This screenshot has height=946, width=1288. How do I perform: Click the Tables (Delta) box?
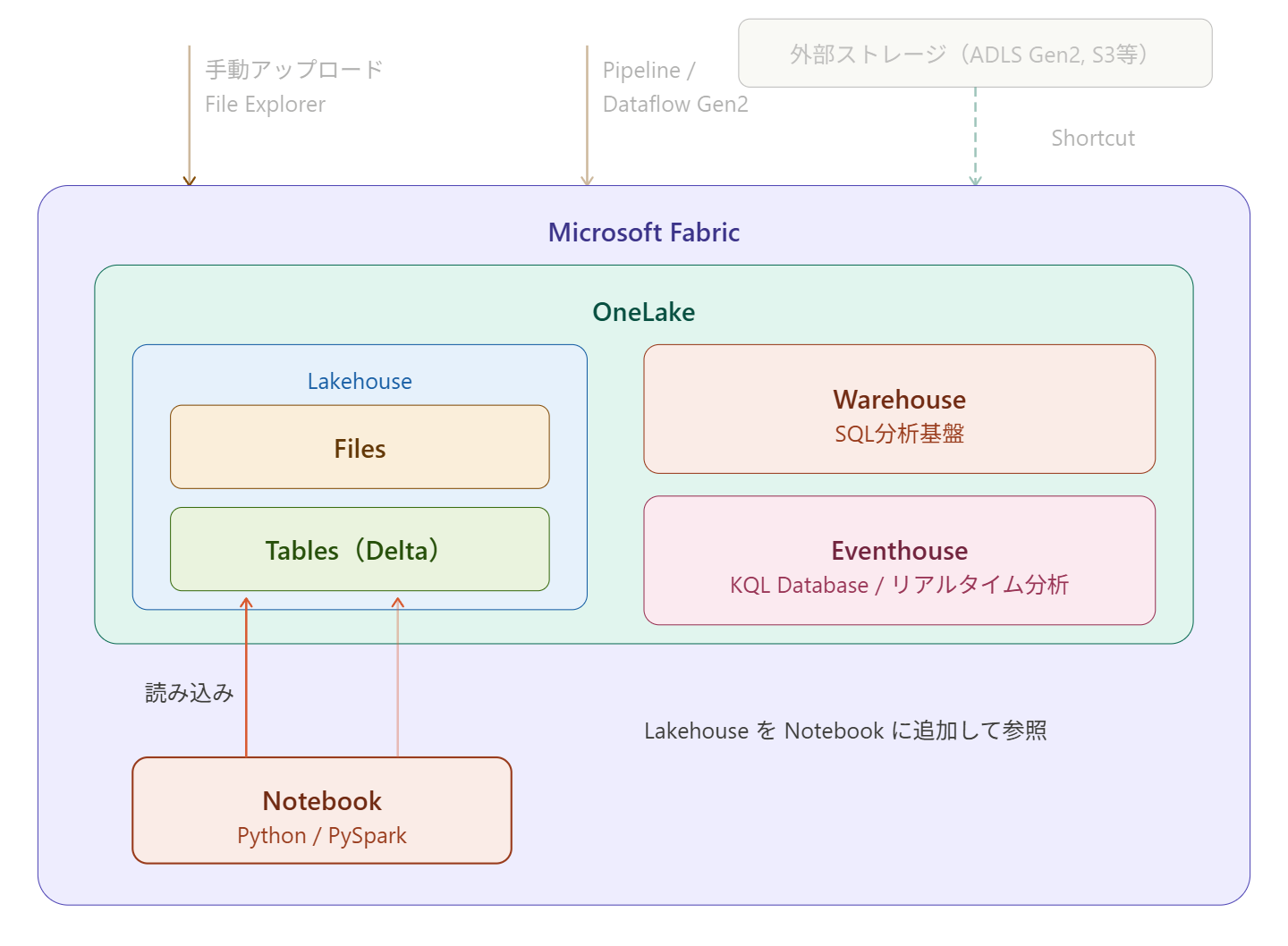point(360,550)
